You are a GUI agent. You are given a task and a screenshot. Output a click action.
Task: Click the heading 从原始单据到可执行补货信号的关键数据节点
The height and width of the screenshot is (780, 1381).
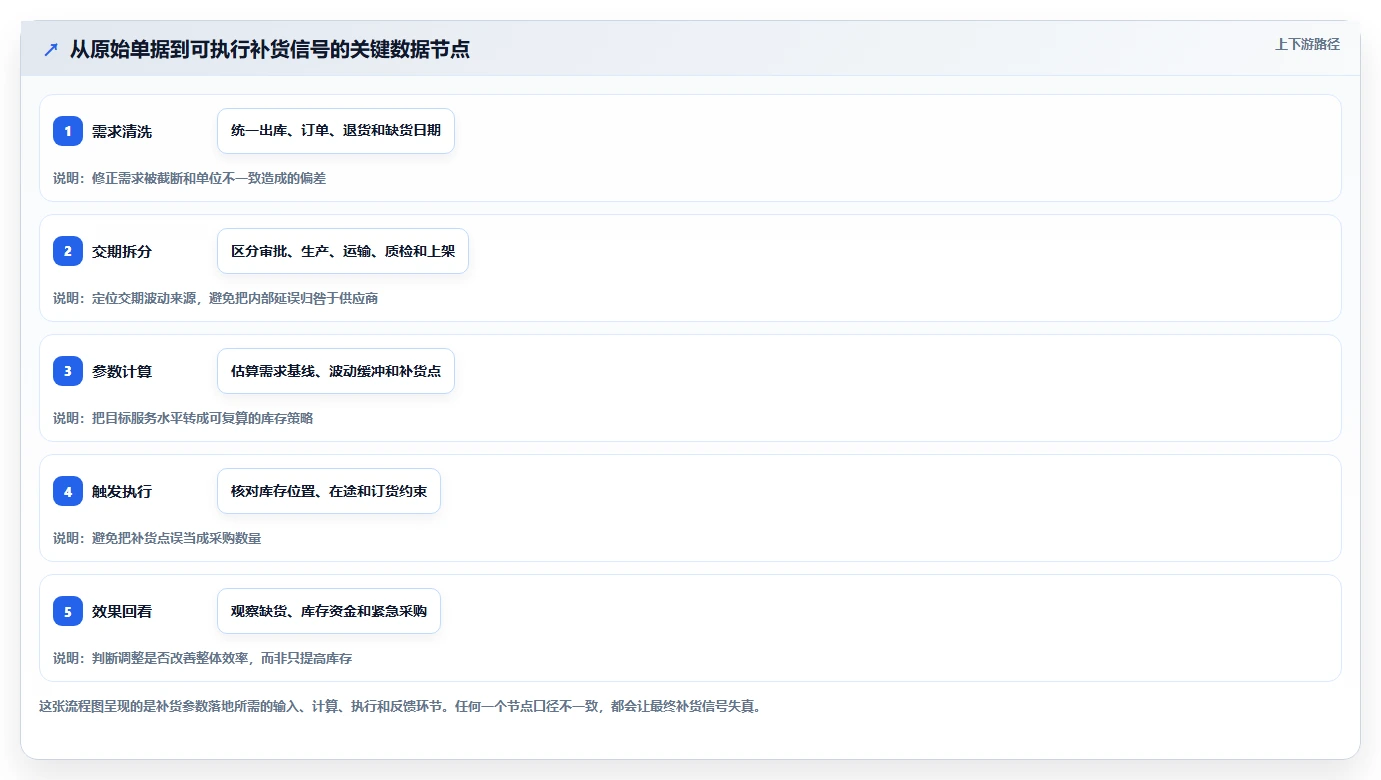tap(270, 49)
